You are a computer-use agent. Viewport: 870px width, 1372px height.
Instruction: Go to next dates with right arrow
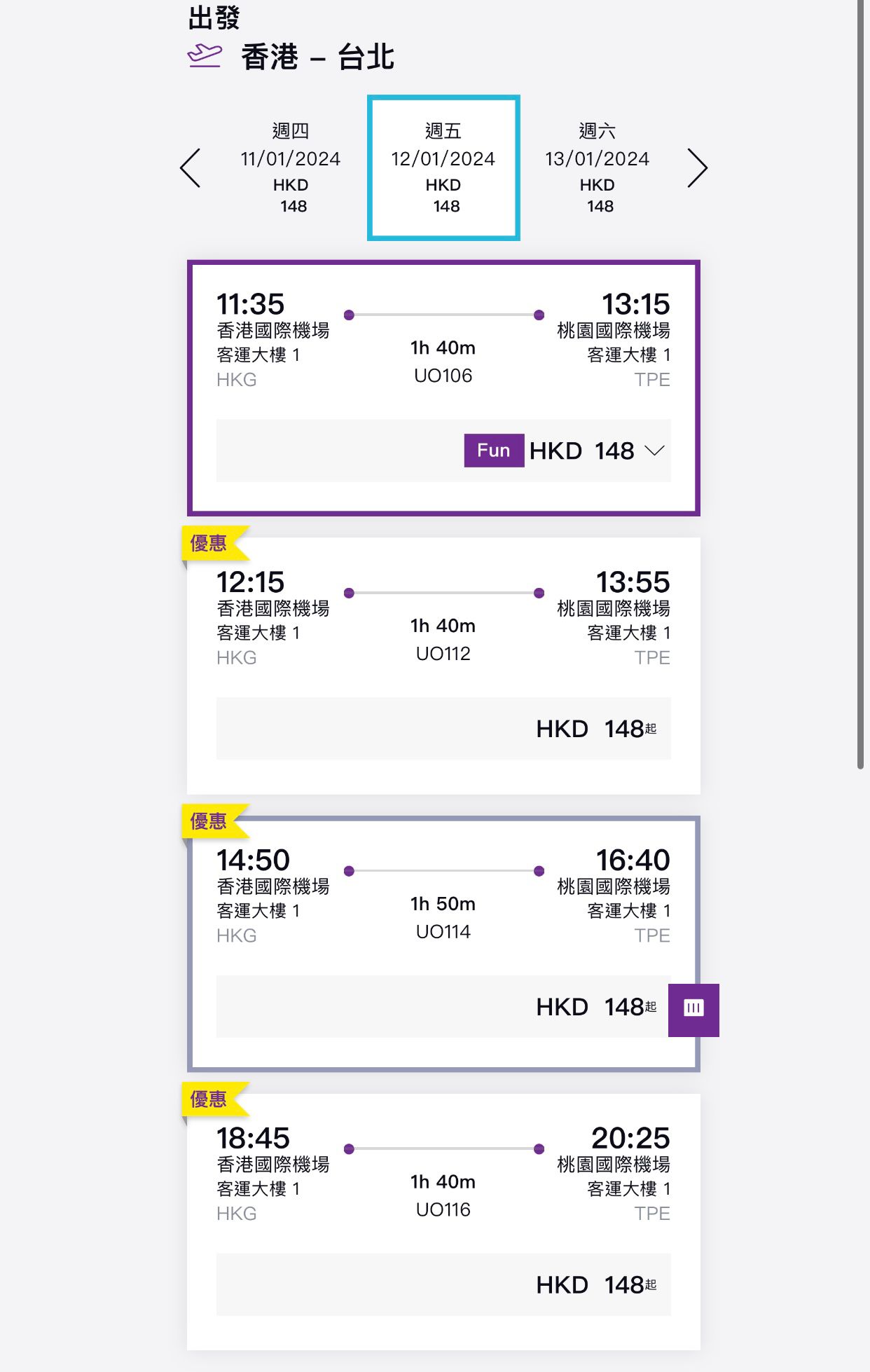coord(697,168)
